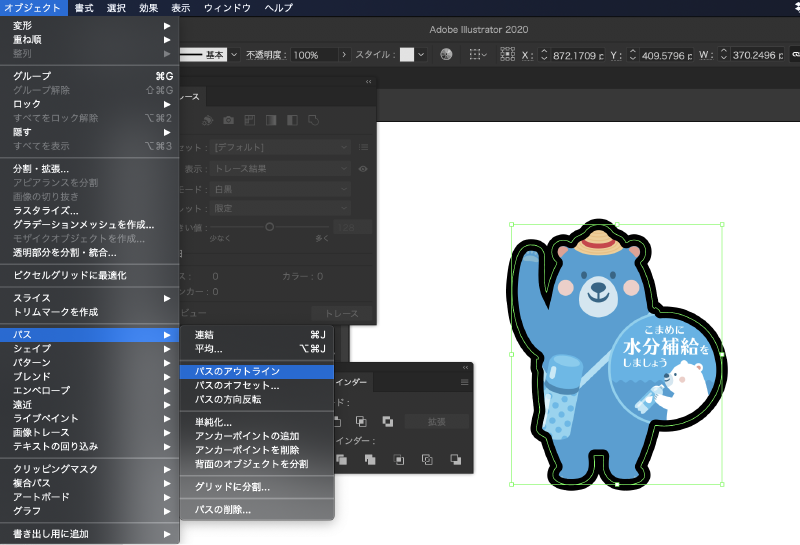Open the オブジェクト menu

tap(33, 8)
